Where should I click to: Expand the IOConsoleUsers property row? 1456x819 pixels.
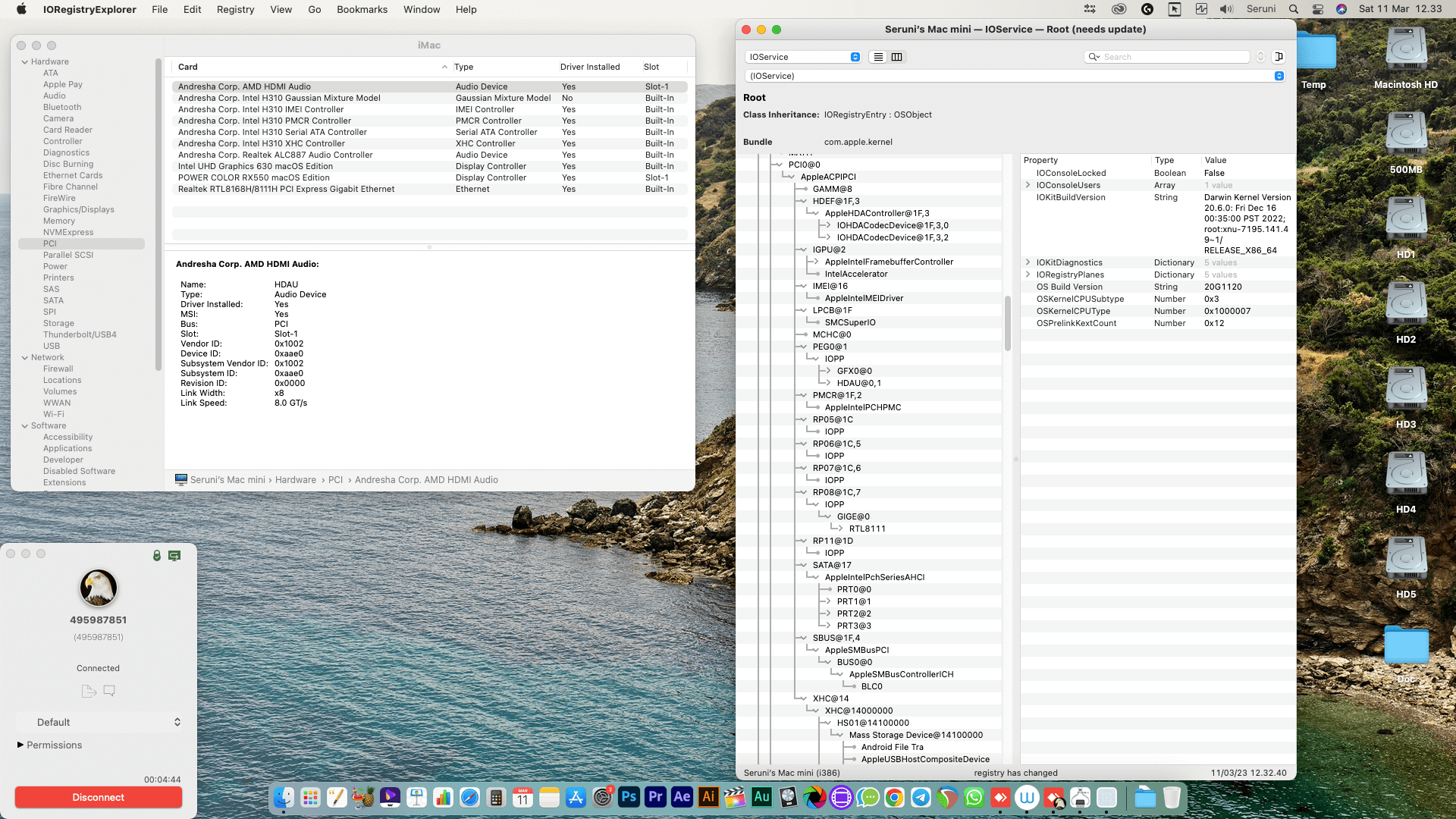[x=1028, y=185]
